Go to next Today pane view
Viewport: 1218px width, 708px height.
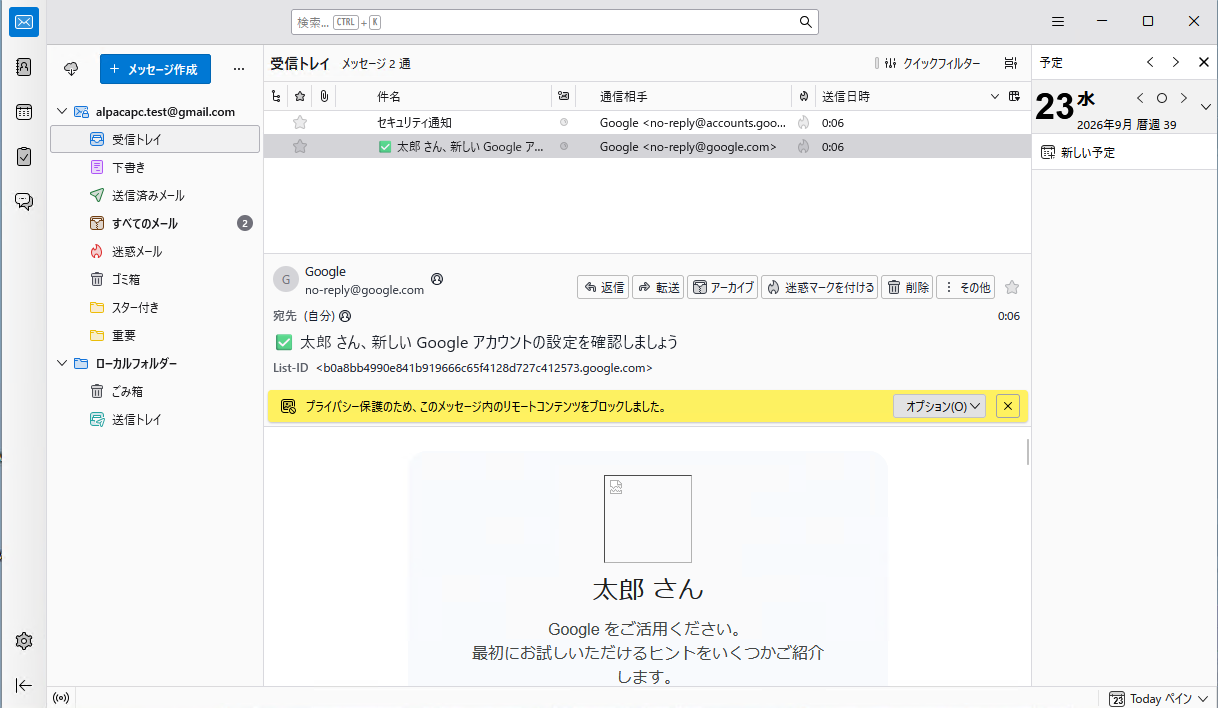(x=1176, y=62)
